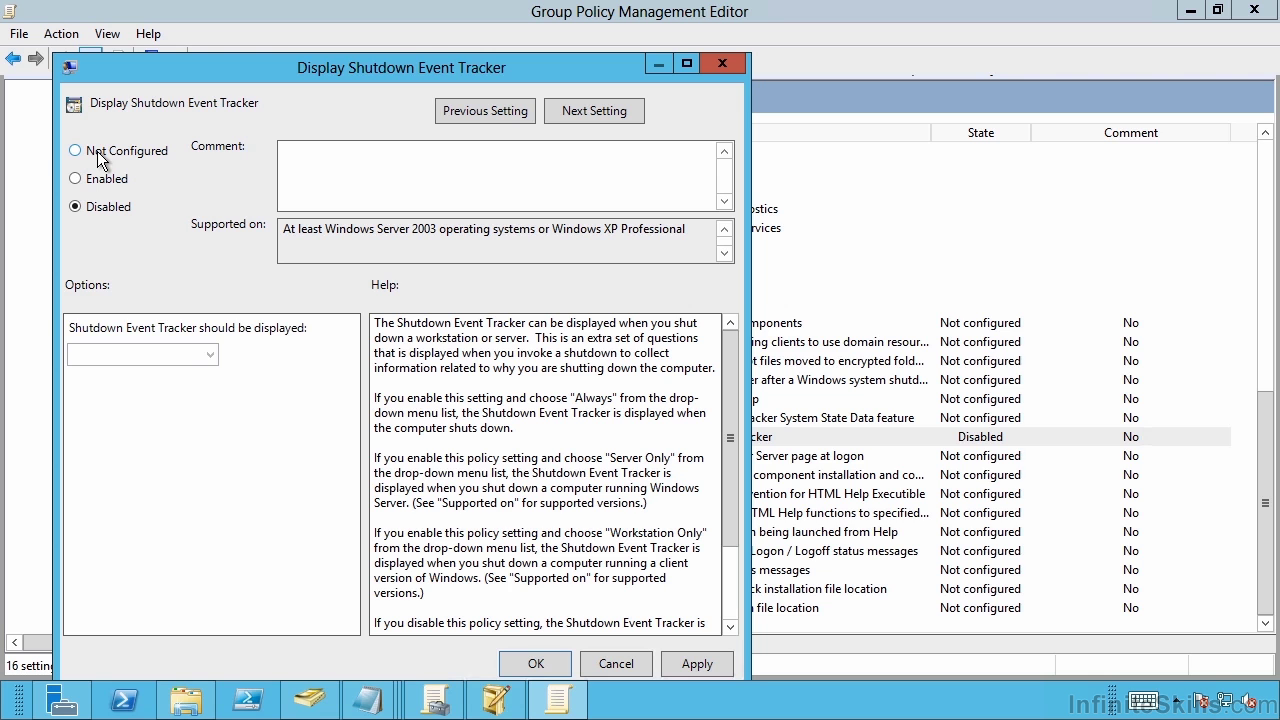Click the dialog title bar system icon
The image size is (1280, 720).
click(x=69, y=67)
